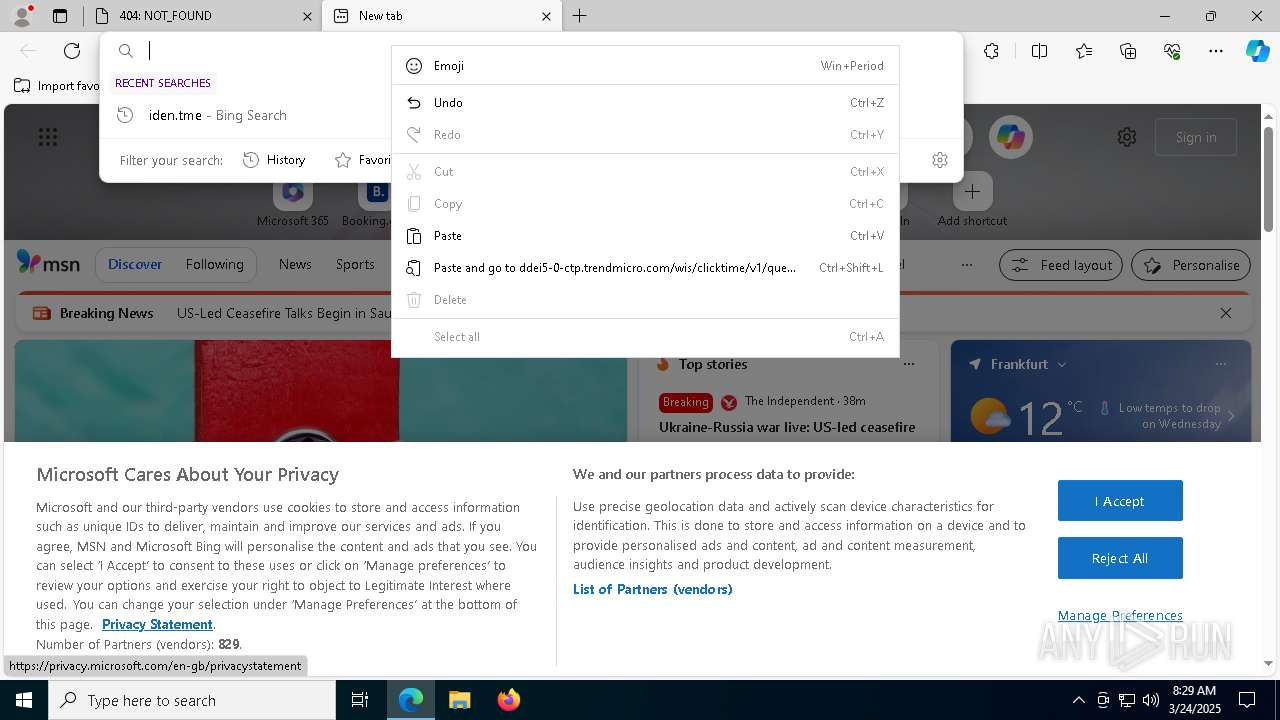Click the Personalise button
1280x720 pixels.
1191,265
